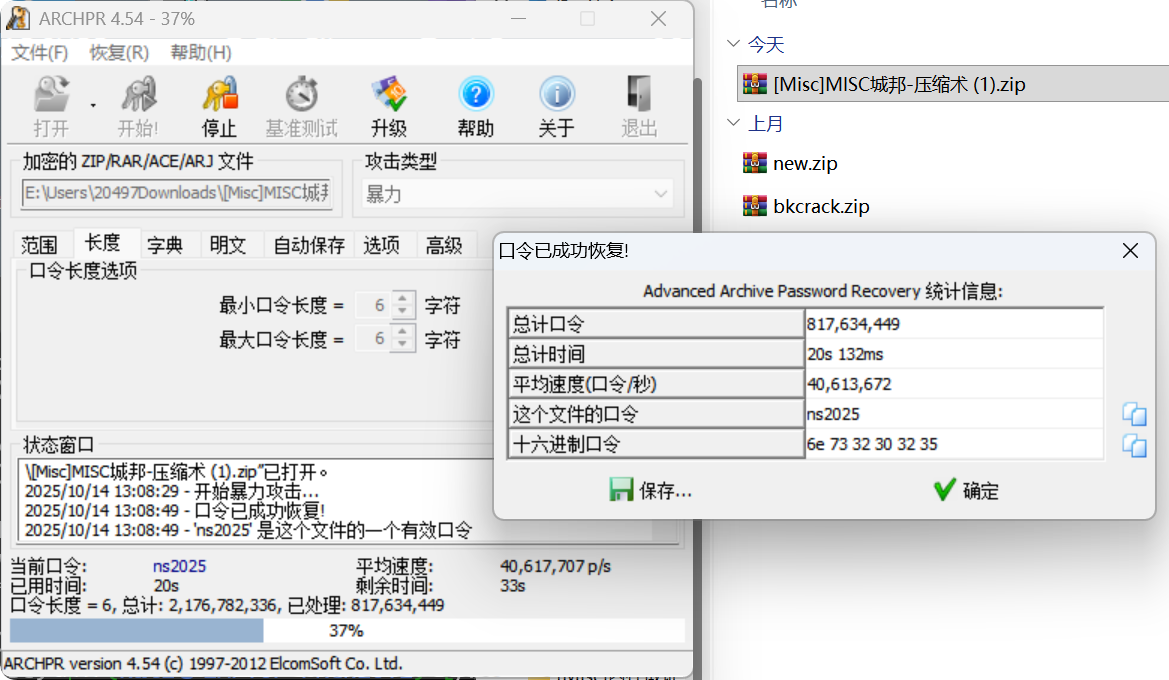Switch to the 字典 (Dictionary) tab

(x=165, y=245)
